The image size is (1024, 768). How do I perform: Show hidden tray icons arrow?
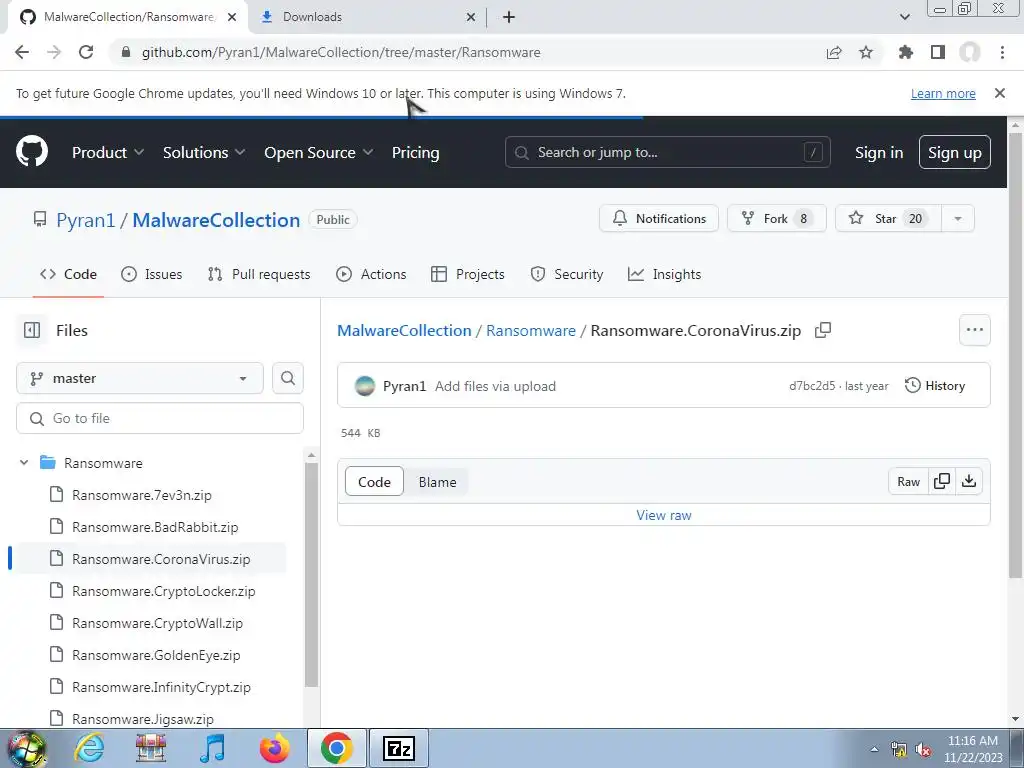click(874, 750)
